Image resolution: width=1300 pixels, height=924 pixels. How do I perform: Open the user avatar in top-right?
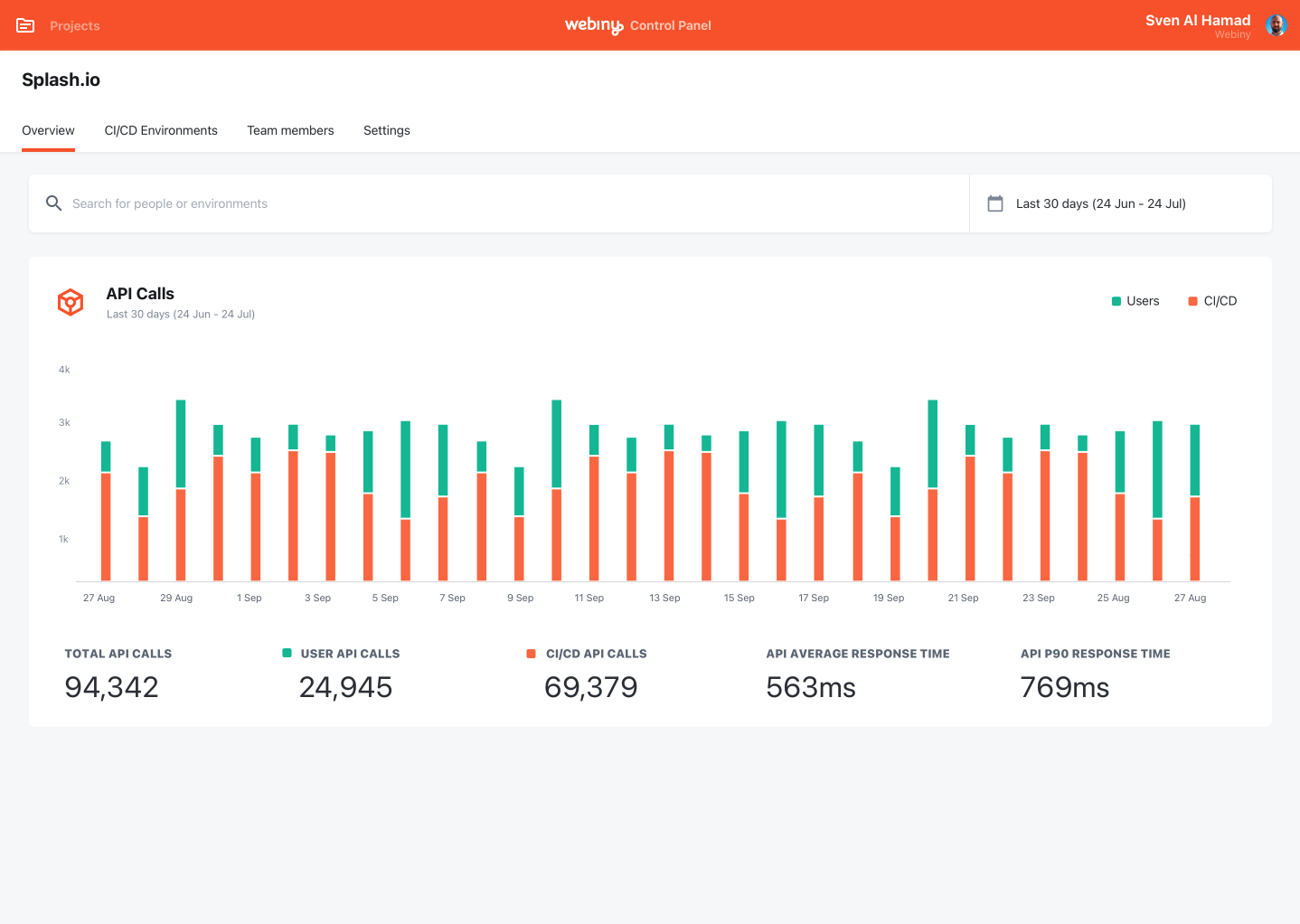(x=1276, y=25)
